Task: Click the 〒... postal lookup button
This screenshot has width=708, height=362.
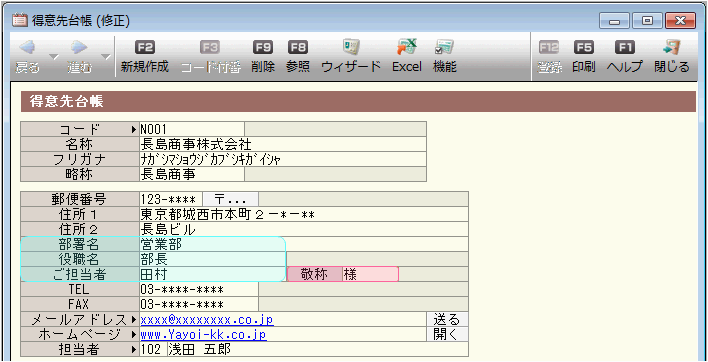Action: coord(231,199)
